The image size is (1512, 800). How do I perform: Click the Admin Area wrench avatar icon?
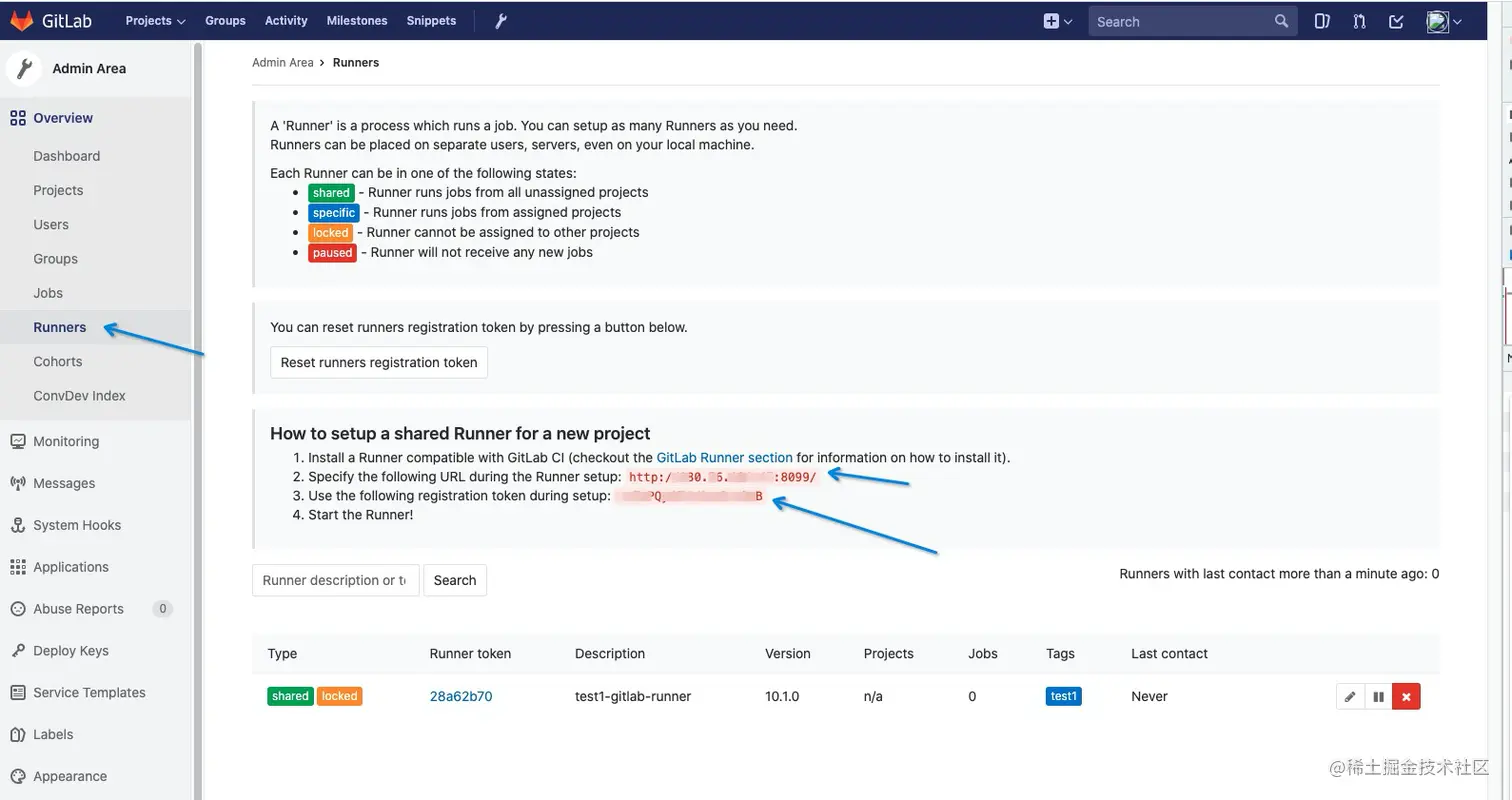(x=24, y=68)
